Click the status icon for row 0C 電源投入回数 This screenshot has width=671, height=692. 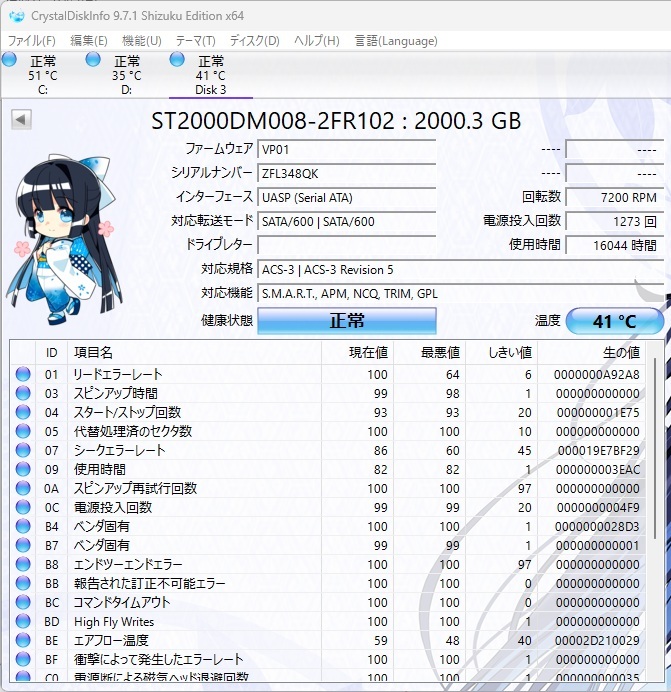pyautogui.click(x=23, y=507)
